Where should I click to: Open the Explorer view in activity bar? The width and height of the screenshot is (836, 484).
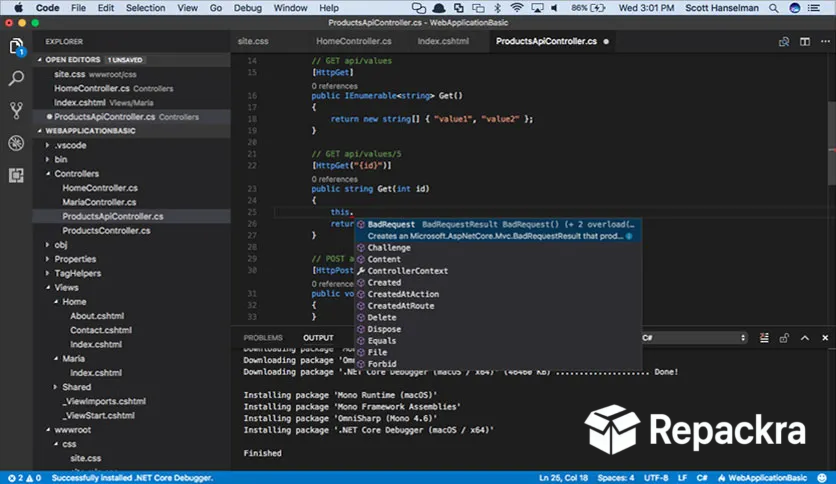click(16, 46)
